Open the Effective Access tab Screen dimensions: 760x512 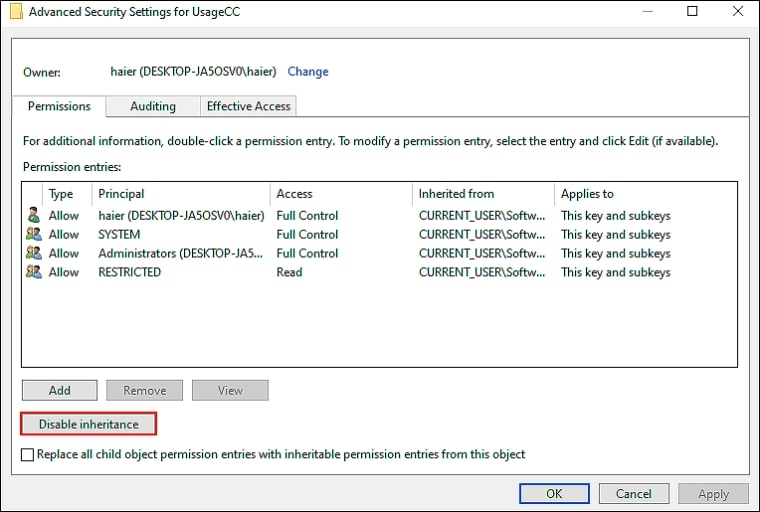249,106
